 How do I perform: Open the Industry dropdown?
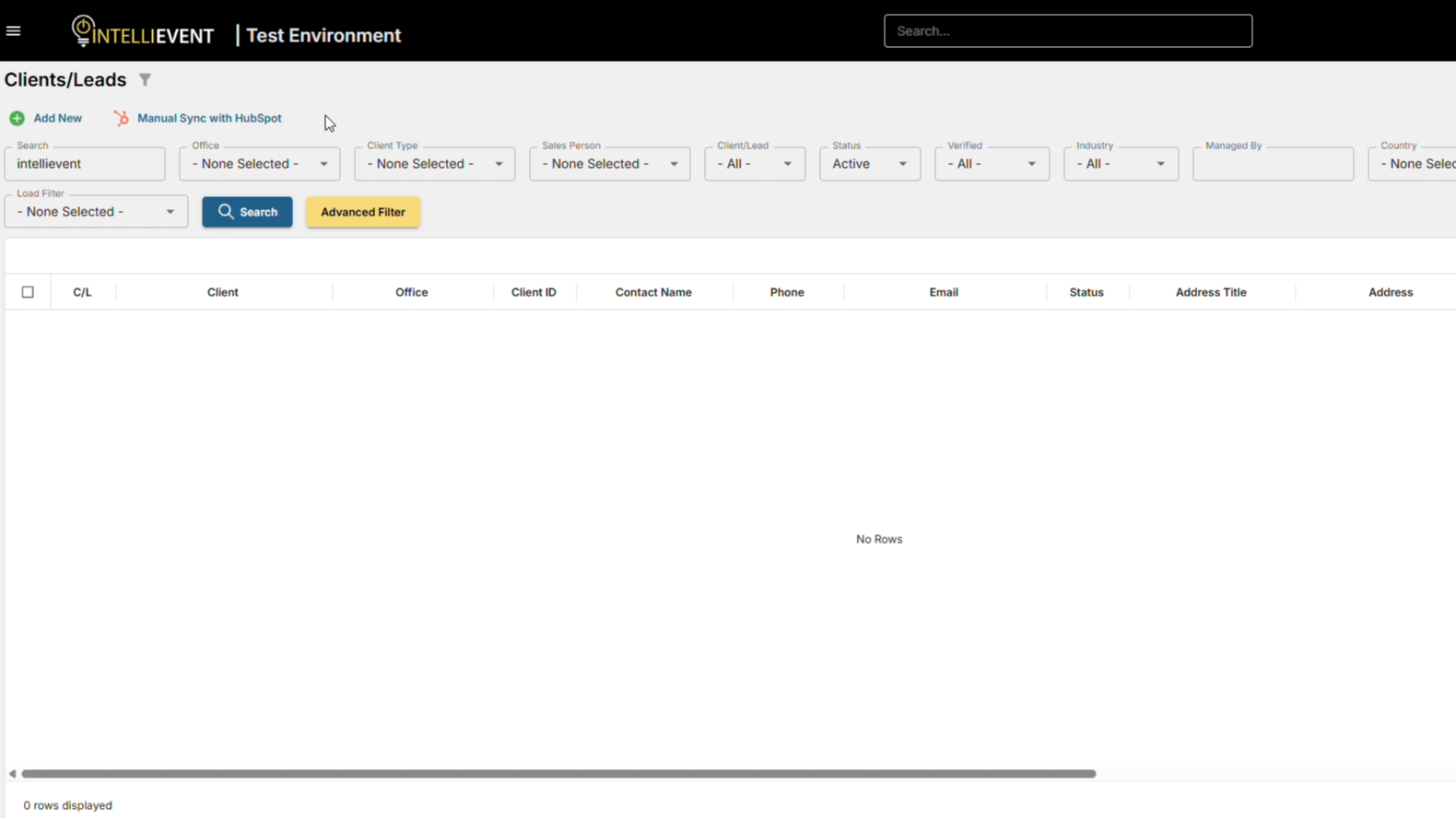click(1121, 164)
